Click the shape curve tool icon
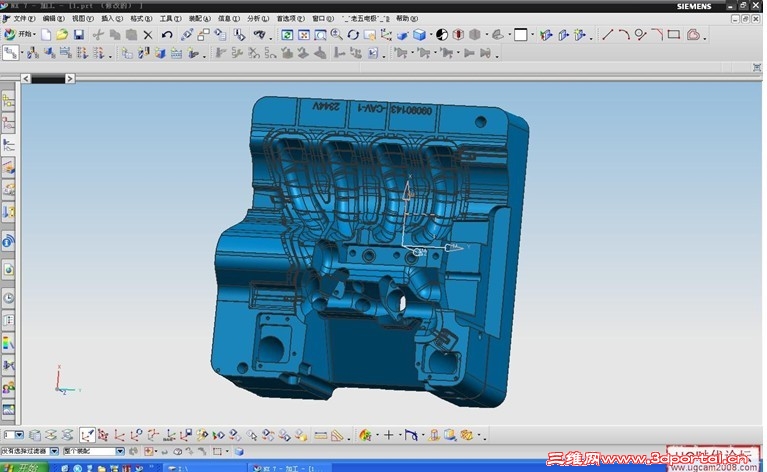This screenshot has width=767, height=472. [x=693, y=35]
